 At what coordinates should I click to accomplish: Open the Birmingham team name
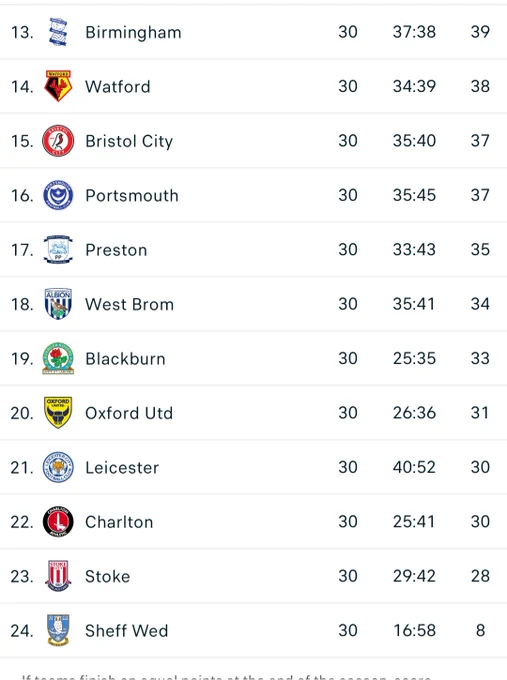[133, 33]
